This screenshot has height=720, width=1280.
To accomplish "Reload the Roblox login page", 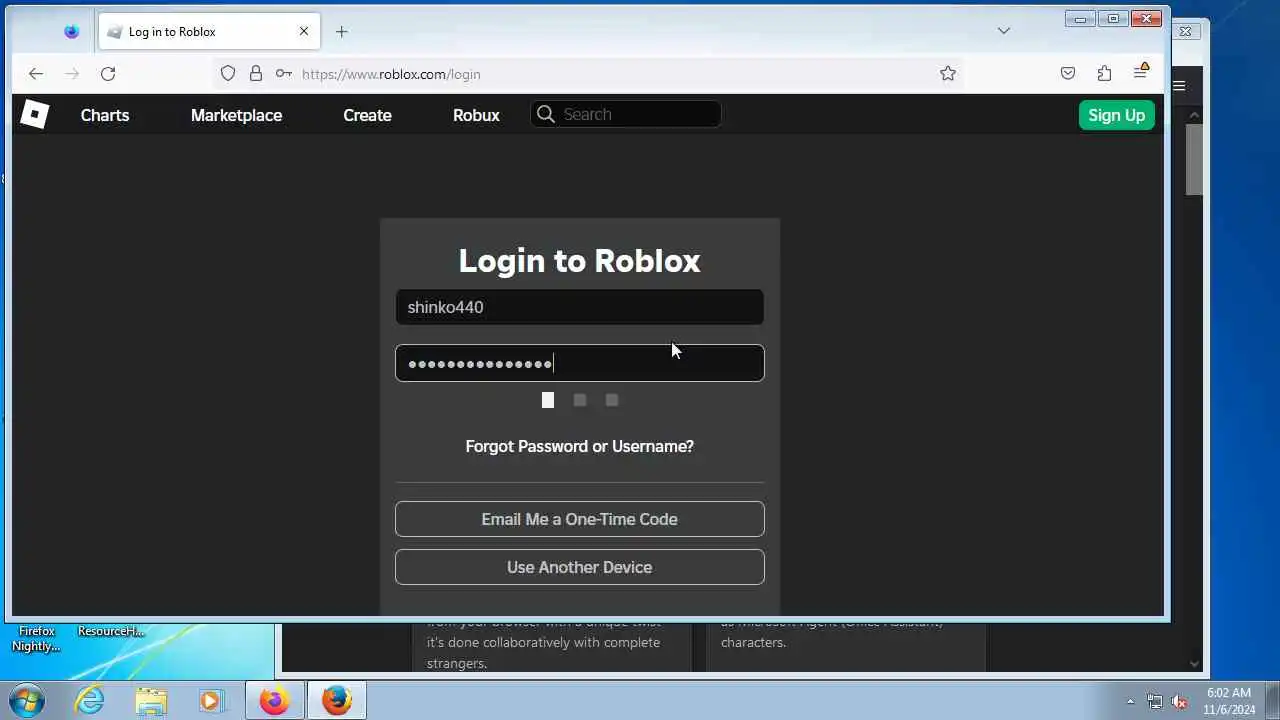I will [x=108, y=73].
